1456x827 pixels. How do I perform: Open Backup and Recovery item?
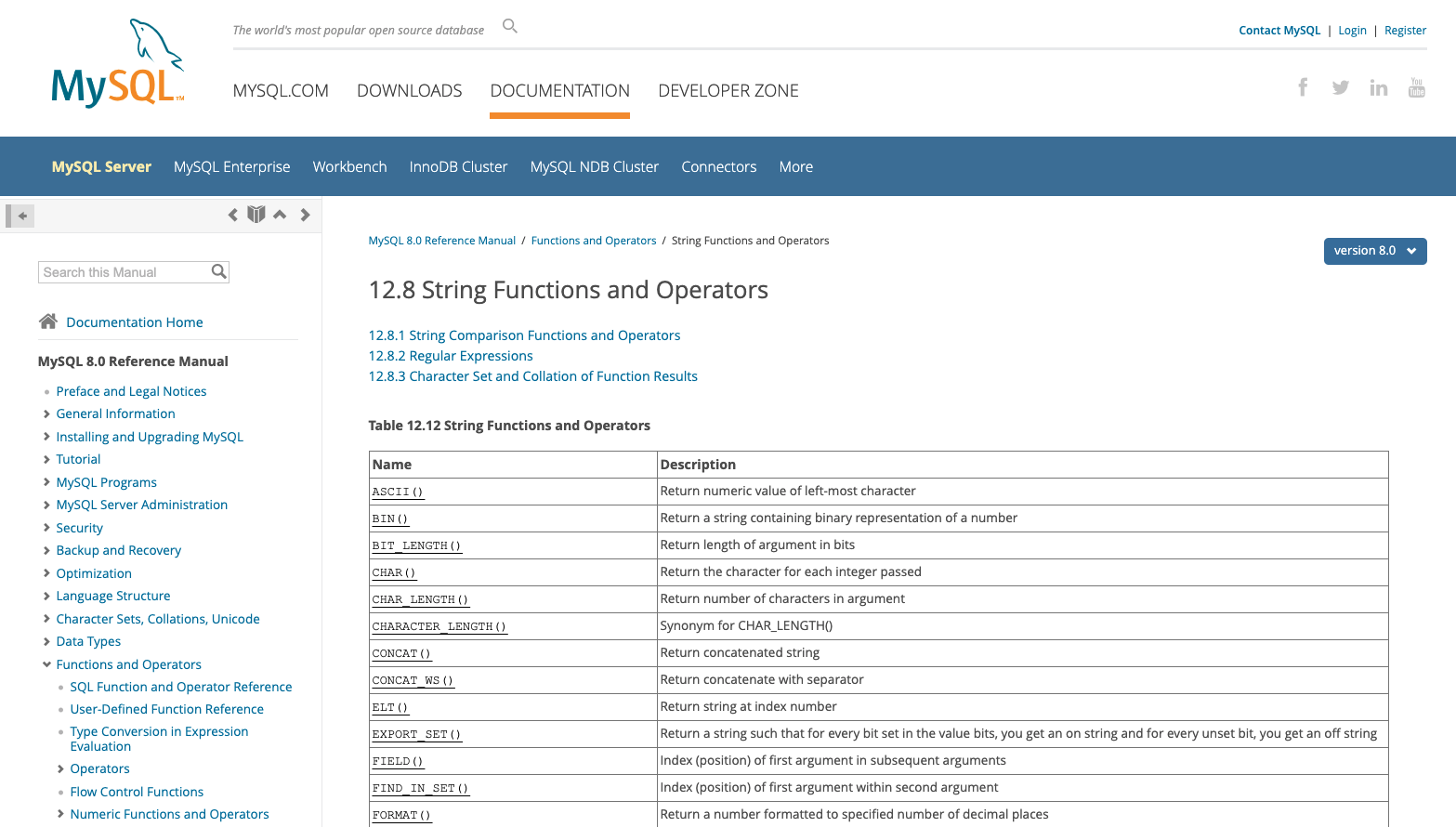(118, 550)
